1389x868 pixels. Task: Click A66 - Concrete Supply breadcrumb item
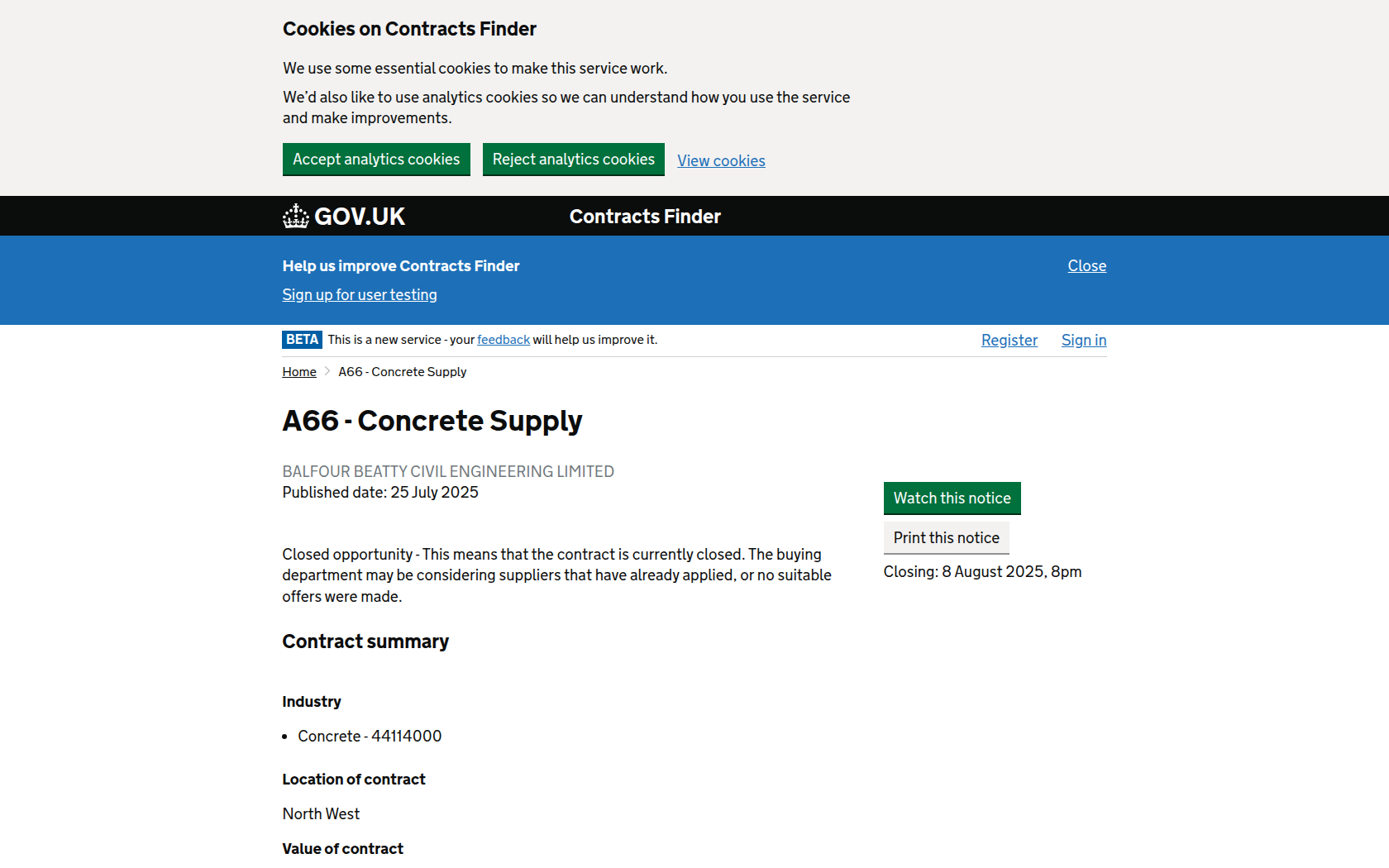point(403,372)
